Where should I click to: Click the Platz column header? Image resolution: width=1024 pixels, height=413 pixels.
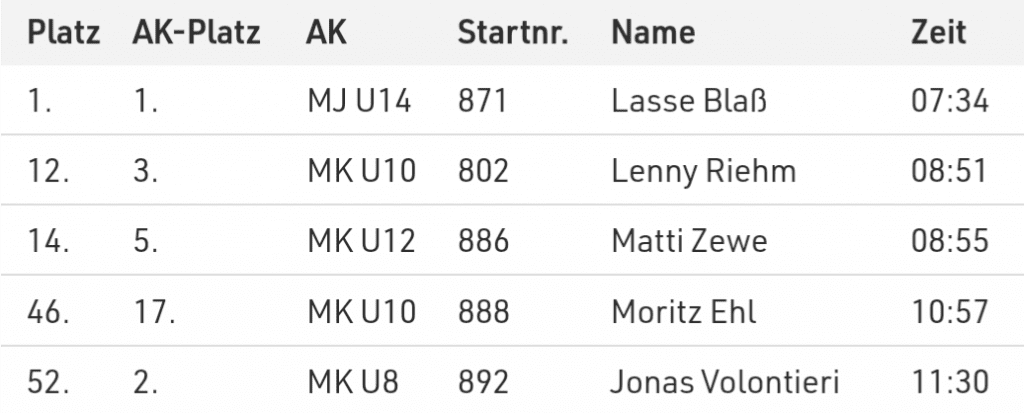(x=63, y=33)
